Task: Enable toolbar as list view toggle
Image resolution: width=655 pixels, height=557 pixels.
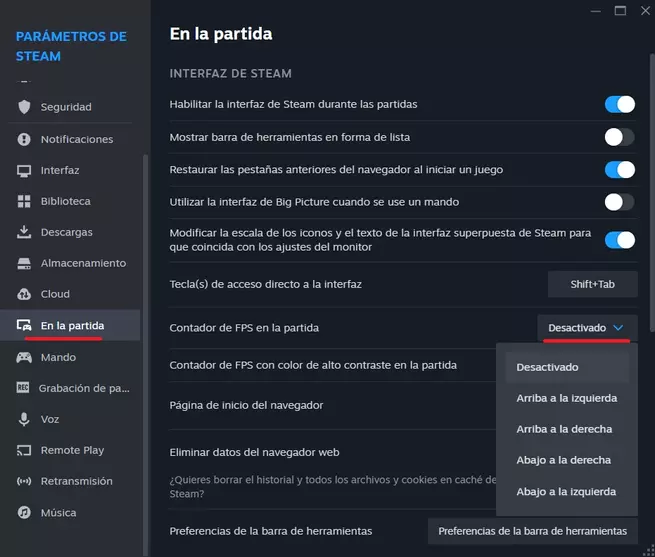Action: tap(620, 137)
